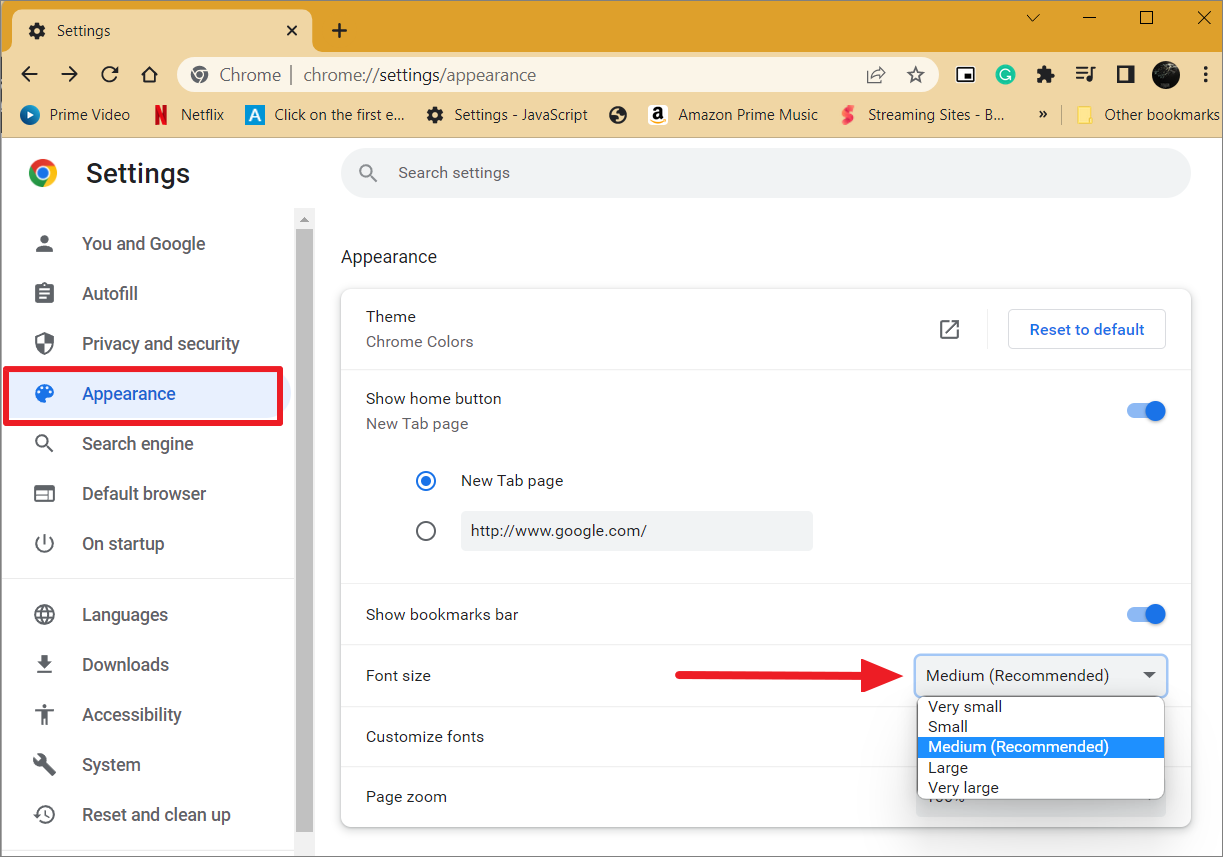Open the Prime Video bookmark
This screenshot has width=1223, height=857.
76,115
